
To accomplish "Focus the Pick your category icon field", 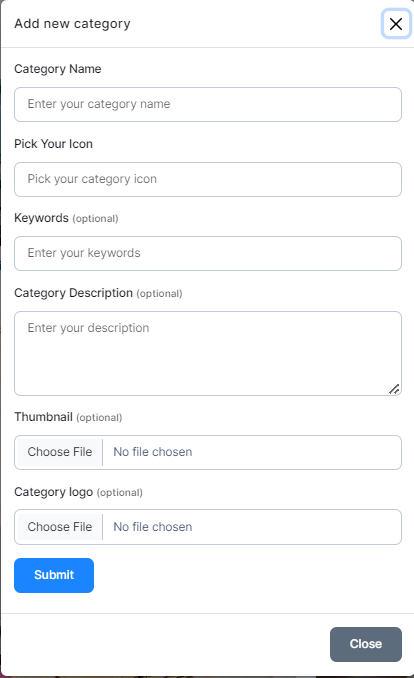I will pyautogui.click(x=208, y=179).
